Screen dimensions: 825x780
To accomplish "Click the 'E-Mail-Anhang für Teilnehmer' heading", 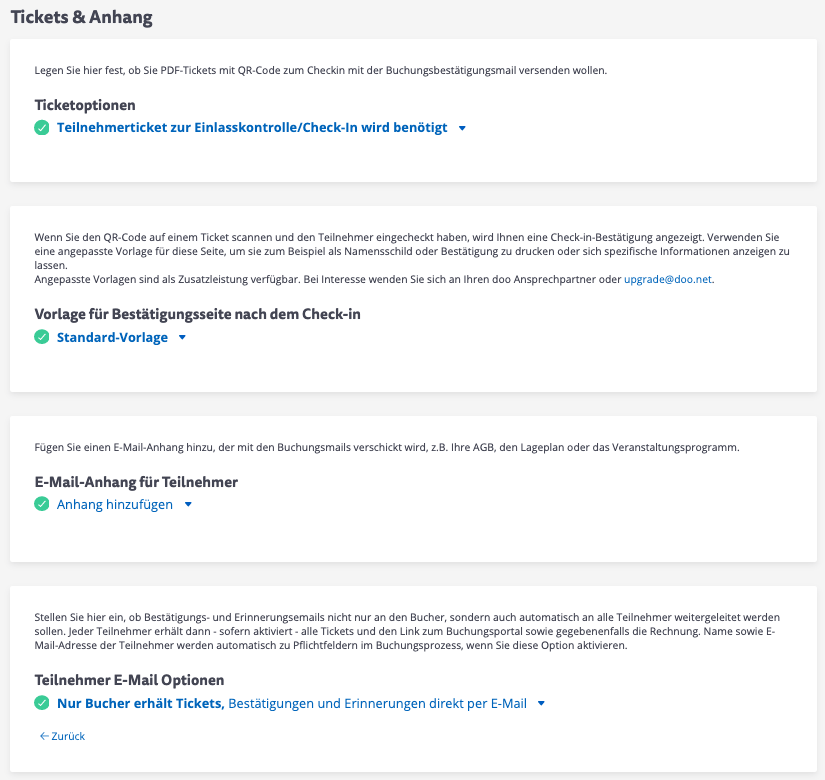I will (x=136, y=482).
